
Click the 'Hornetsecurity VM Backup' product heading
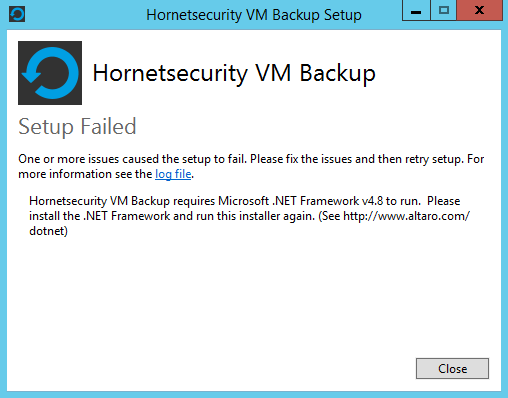[x=234, y=73]
